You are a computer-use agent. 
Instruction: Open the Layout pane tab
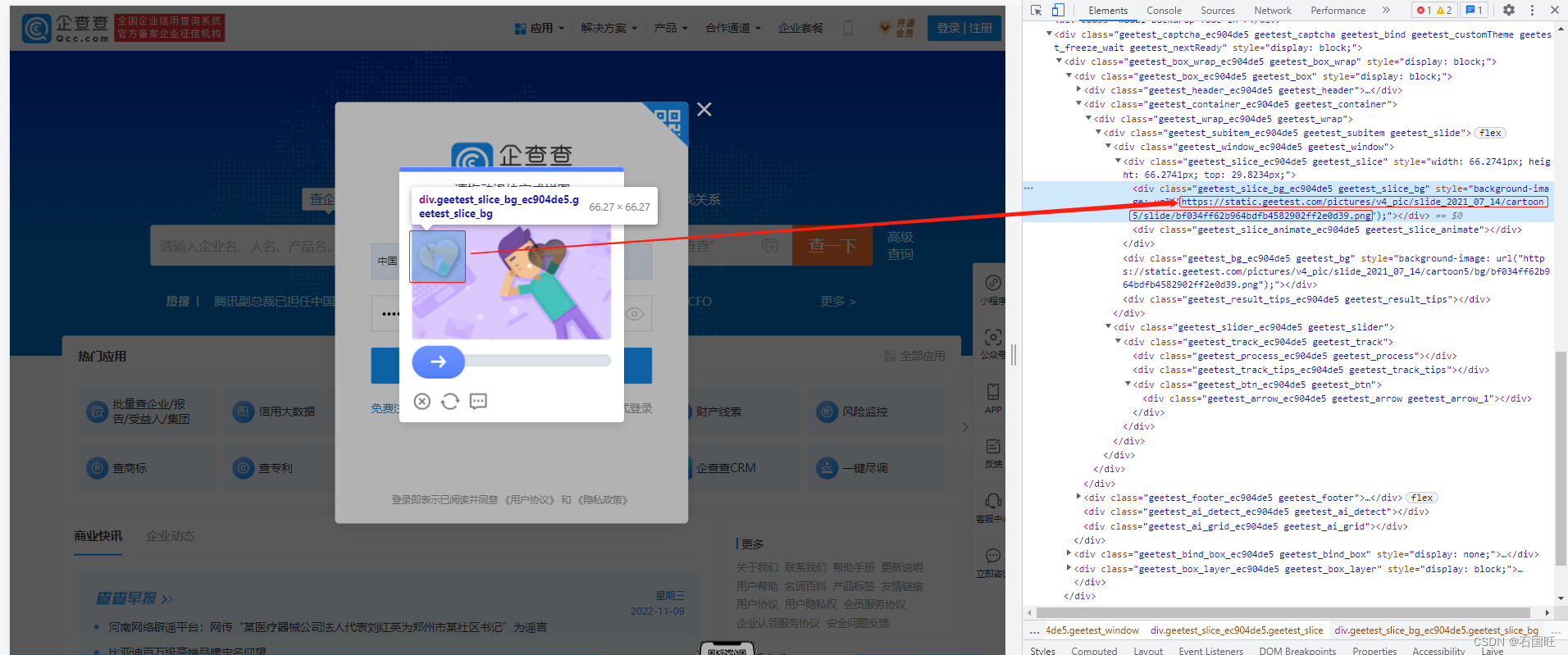1148,651
